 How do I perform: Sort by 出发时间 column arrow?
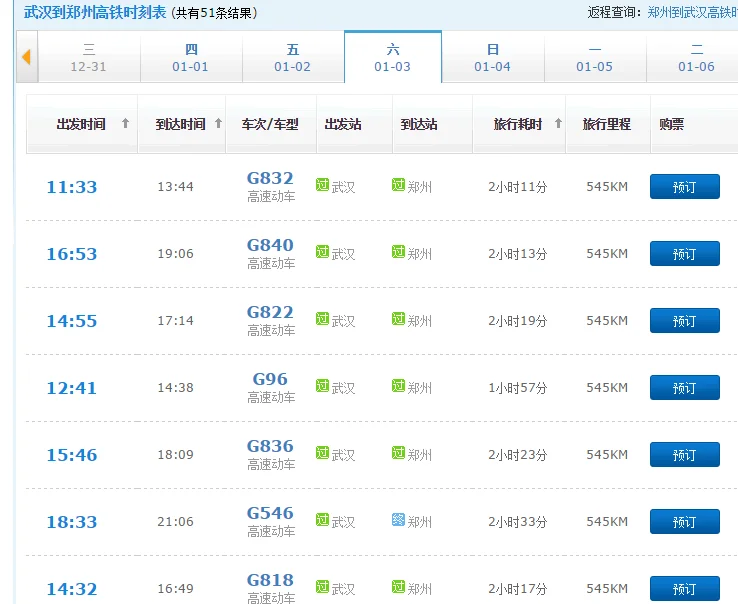(125, 124)
